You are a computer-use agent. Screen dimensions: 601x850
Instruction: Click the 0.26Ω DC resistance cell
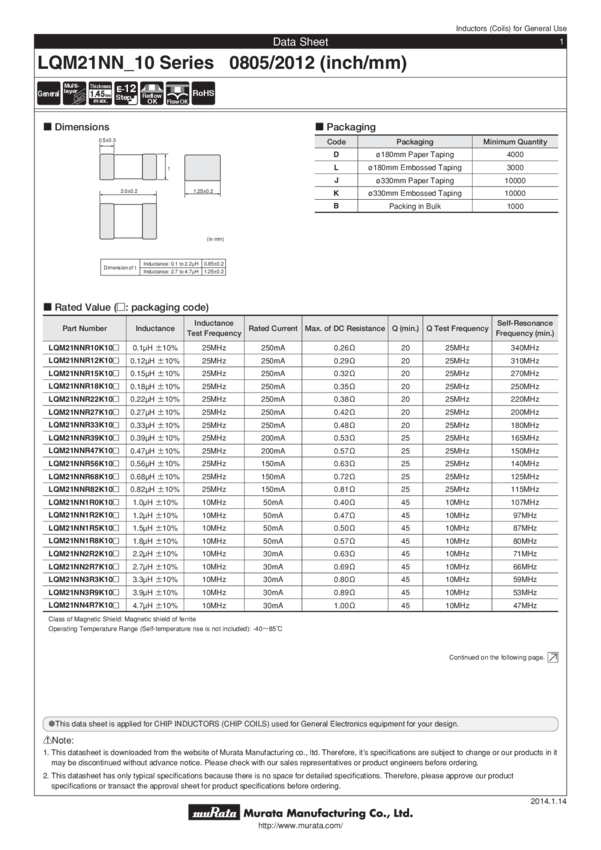point(344,347)
